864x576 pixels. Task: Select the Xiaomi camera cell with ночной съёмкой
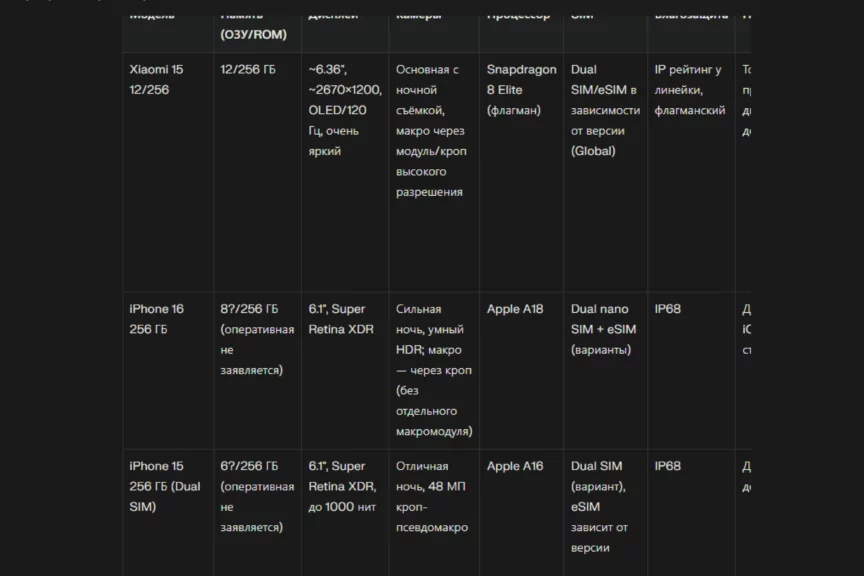pyautogui.click(x=432, y=130)
